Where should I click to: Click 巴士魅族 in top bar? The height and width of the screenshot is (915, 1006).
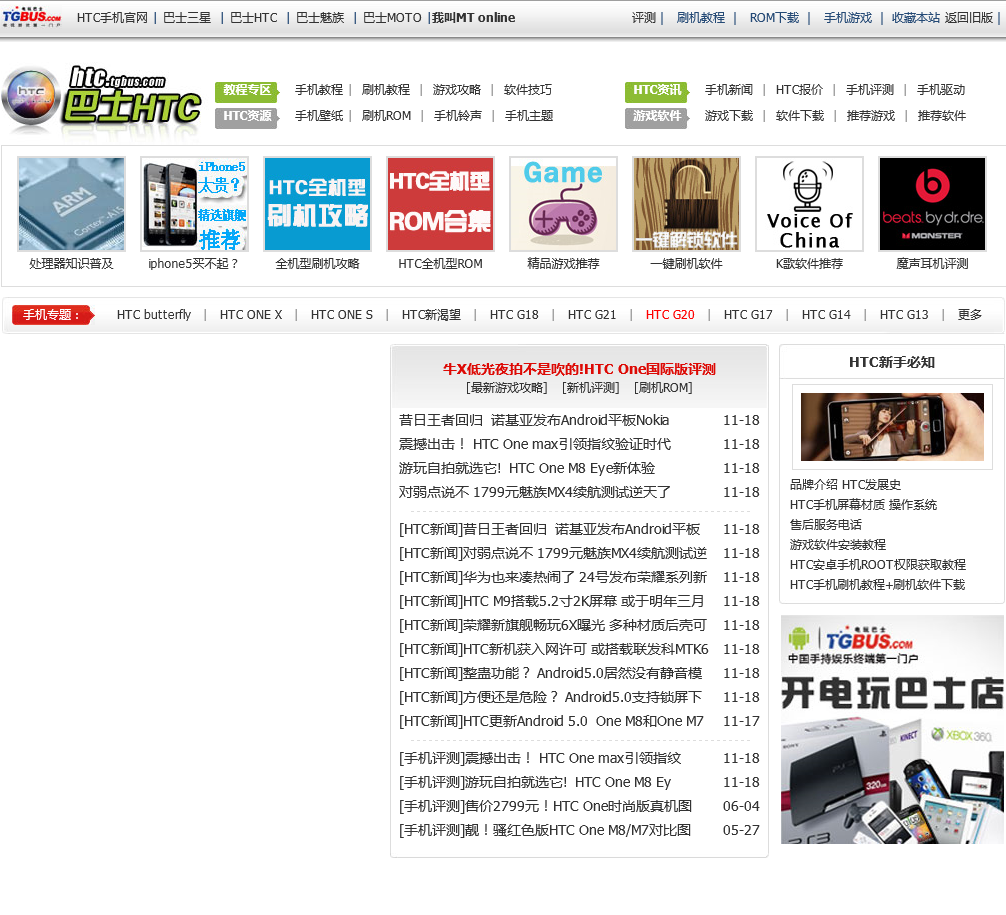coord(320,18)
